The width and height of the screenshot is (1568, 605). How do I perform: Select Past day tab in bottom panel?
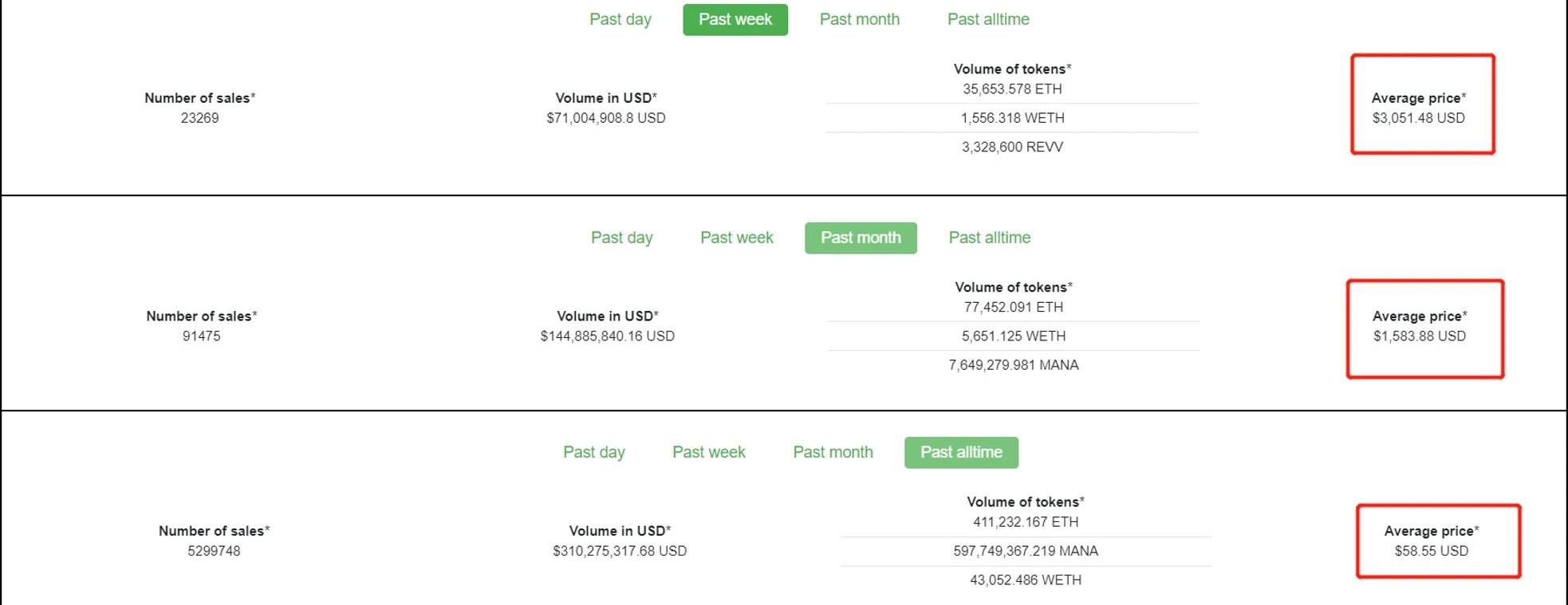594,452
